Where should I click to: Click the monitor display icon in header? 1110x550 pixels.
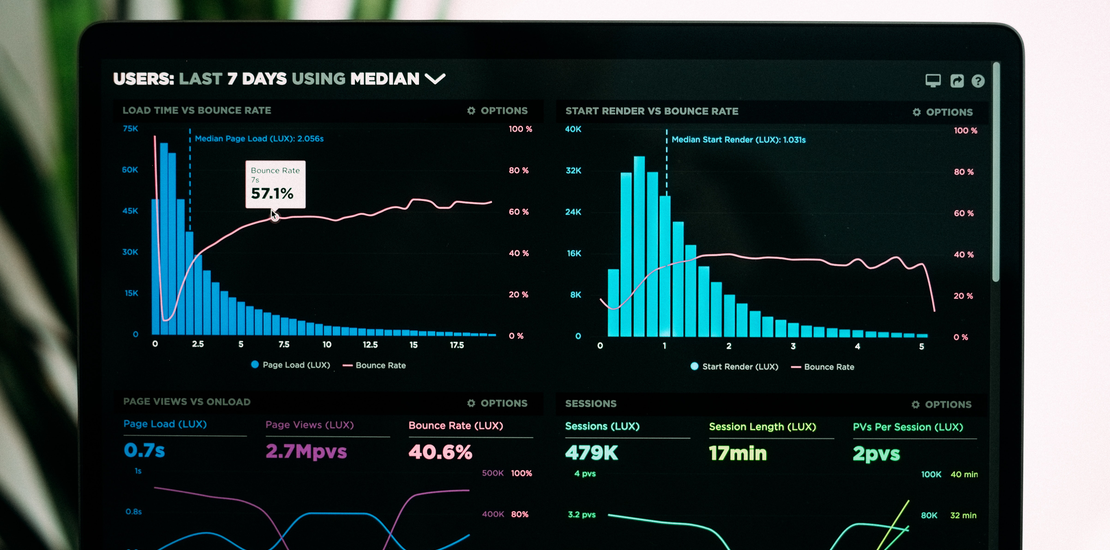[933, 81]
